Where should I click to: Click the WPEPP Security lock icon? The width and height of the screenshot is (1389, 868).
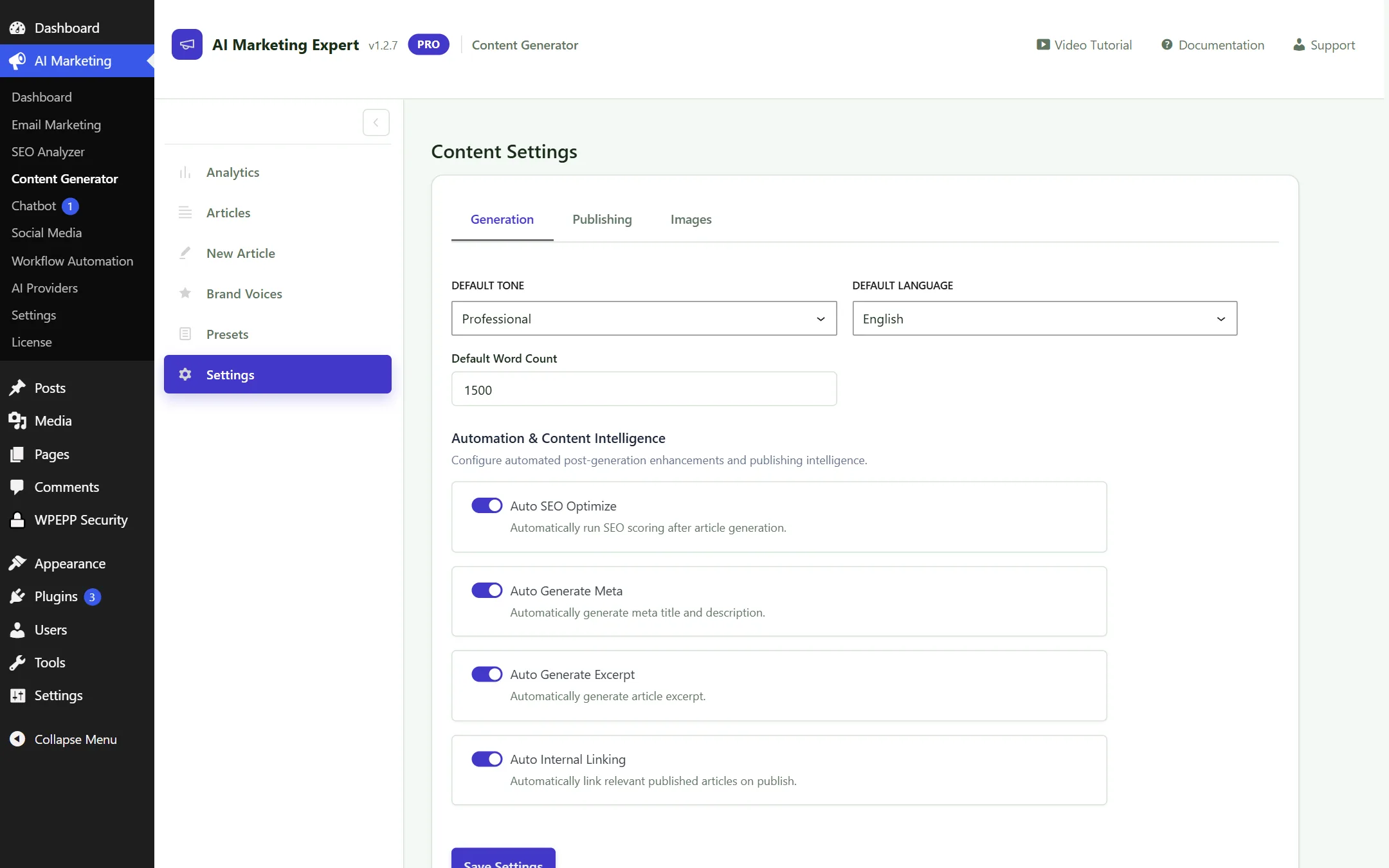(x=17, y=520)
